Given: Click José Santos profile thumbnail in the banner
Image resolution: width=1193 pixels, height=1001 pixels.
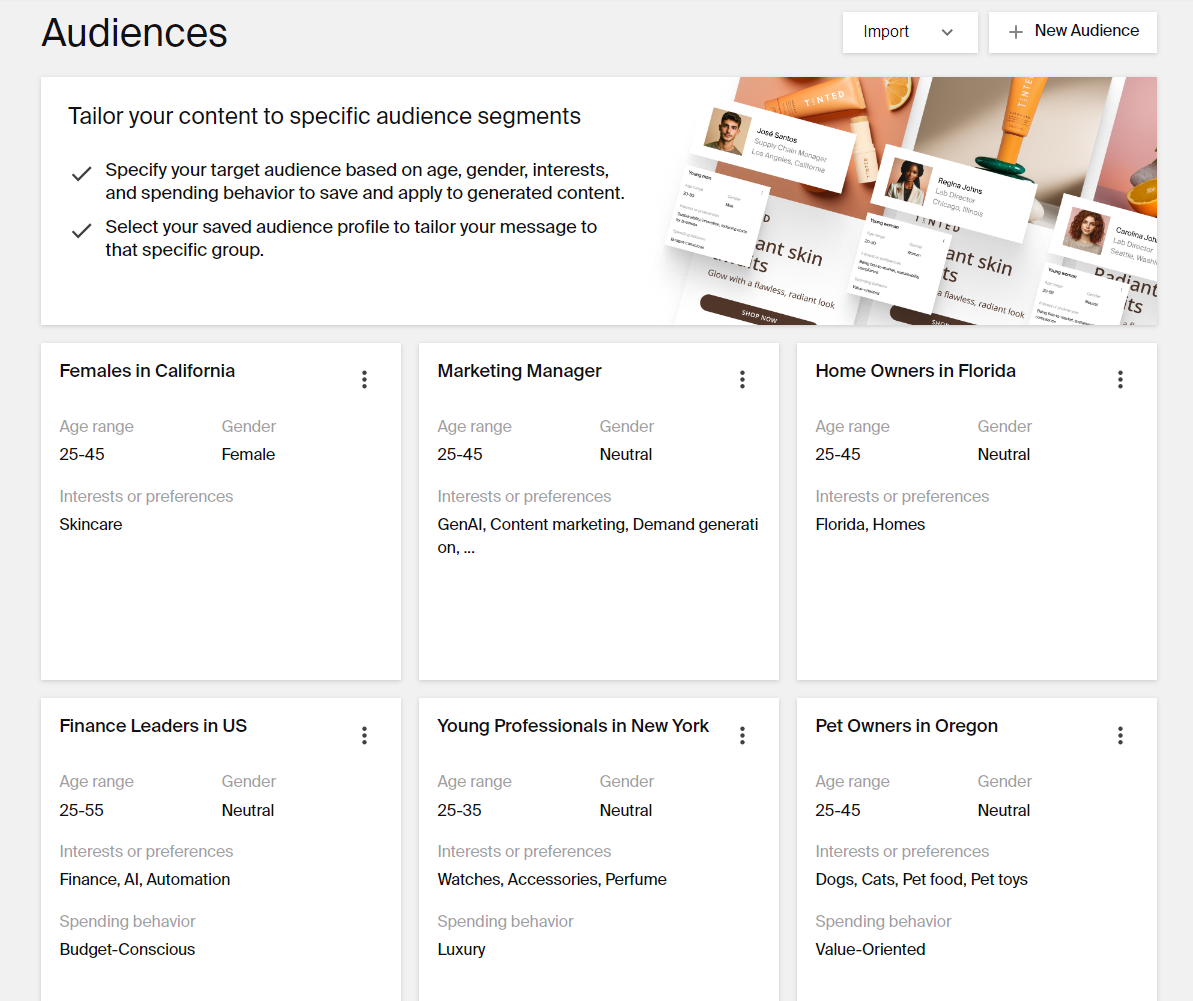Looking at the screenshot, I should tap(729, 133).
